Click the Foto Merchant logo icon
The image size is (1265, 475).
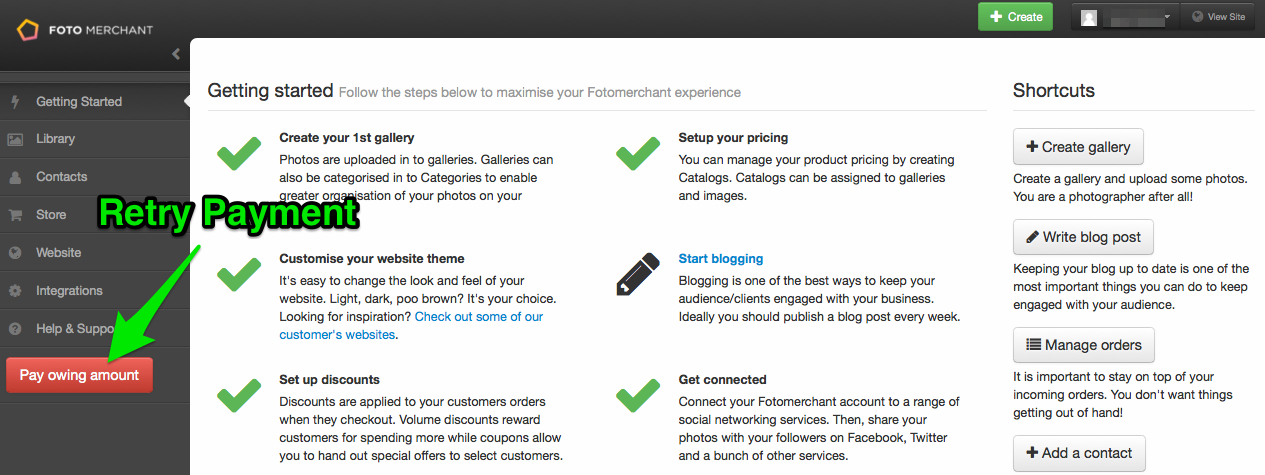tap(27, 29)
